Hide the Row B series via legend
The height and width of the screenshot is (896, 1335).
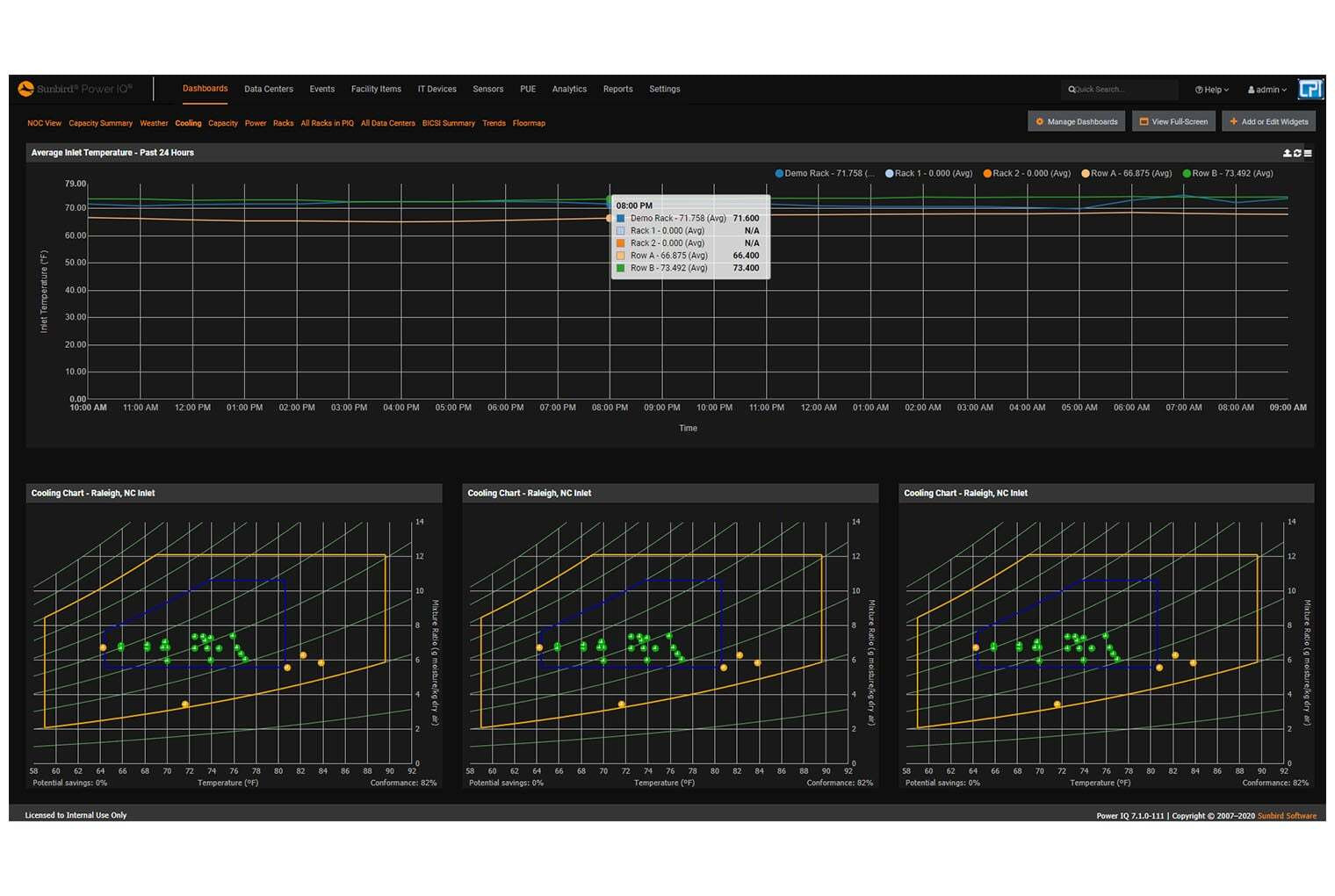point(1231,174)
